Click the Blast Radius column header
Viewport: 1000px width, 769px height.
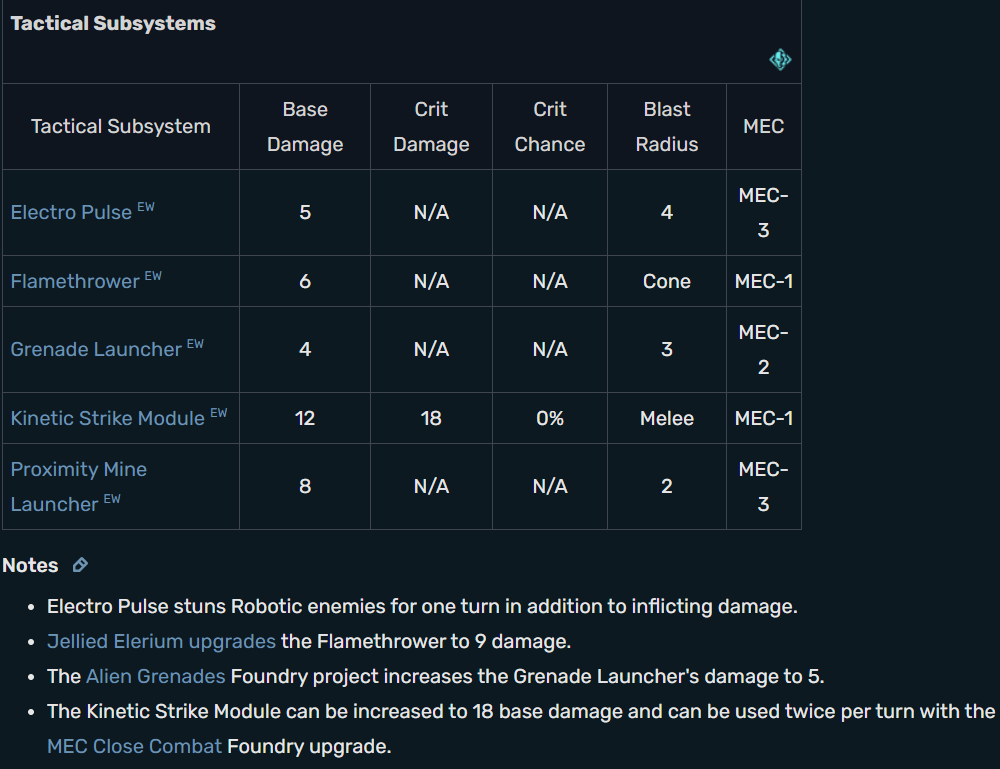pyautogui.click(x=666, y=126)
